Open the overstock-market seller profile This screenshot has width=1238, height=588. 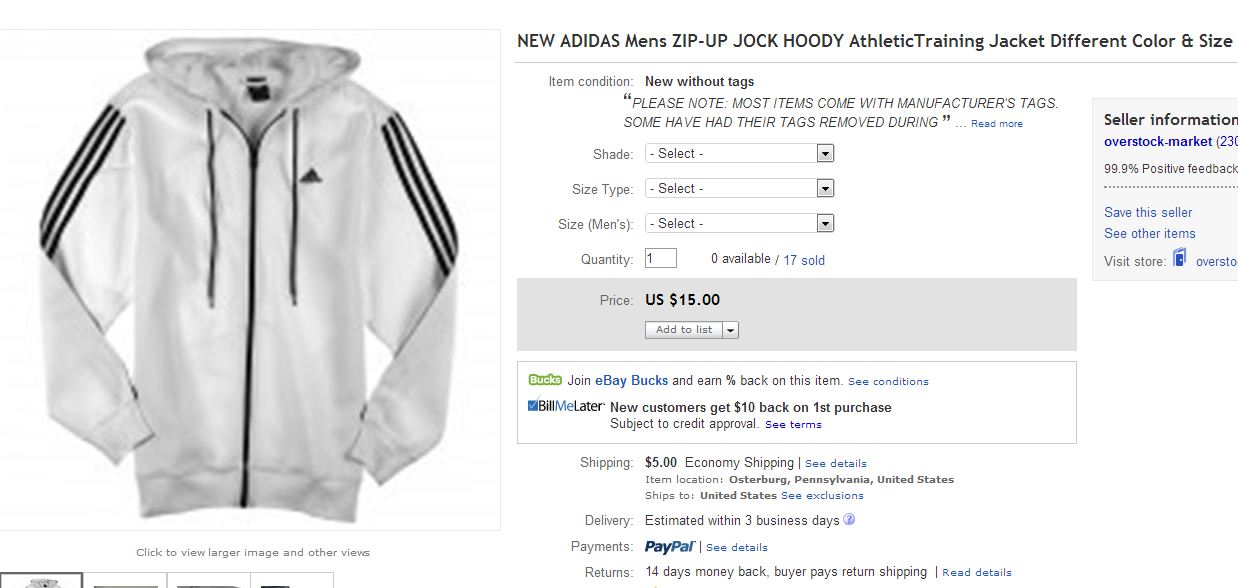point(1158,142)
